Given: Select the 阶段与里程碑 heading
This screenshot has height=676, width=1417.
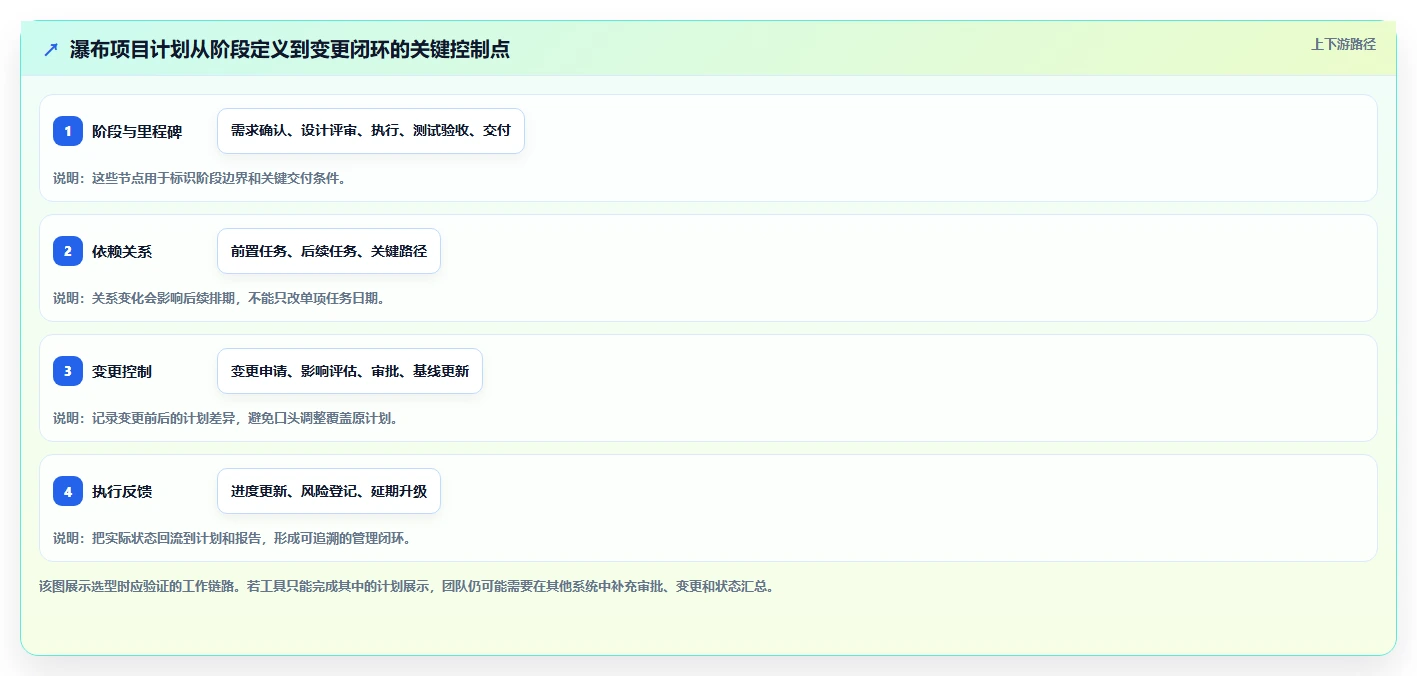Looking at the screenshot, I should (137, 131).
